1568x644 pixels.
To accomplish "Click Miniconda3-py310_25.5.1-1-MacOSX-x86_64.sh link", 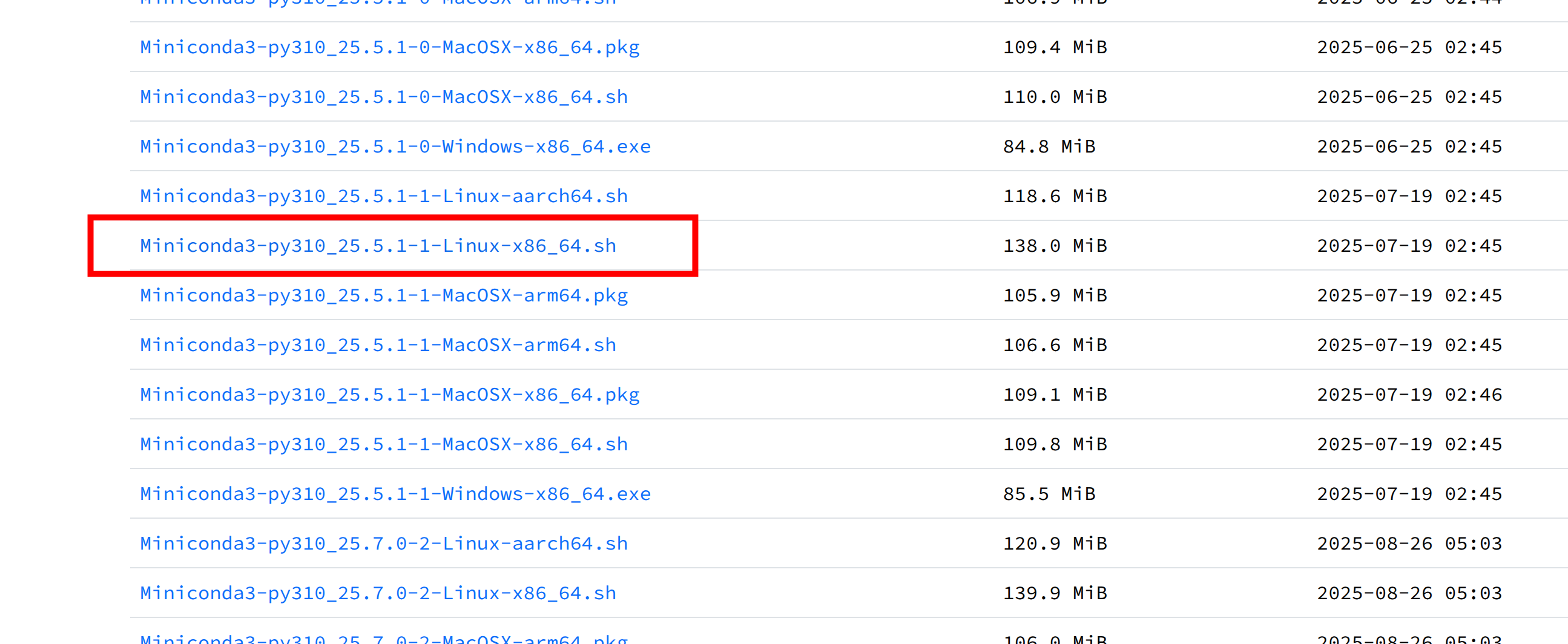I will click(384, 444).
